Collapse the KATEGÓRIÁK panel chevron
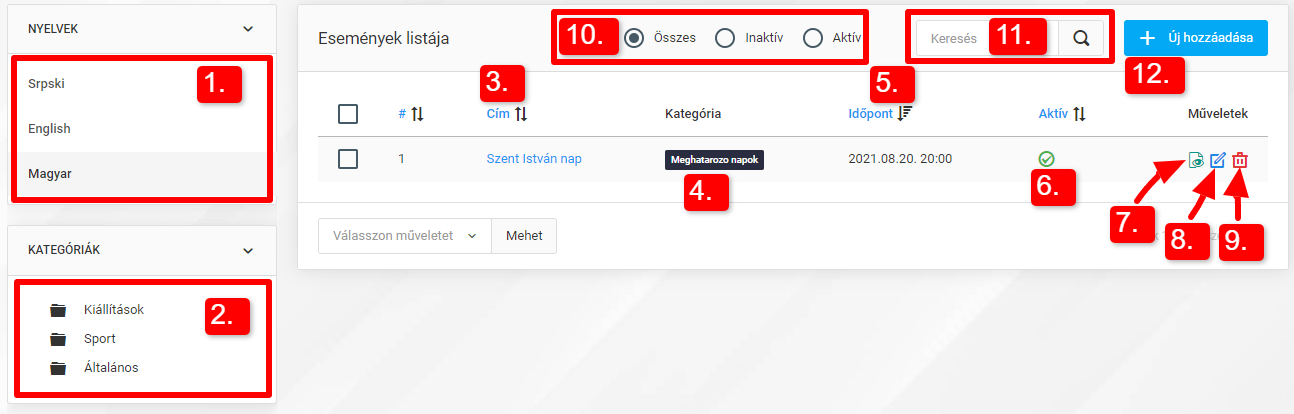 tap(248, 251)
